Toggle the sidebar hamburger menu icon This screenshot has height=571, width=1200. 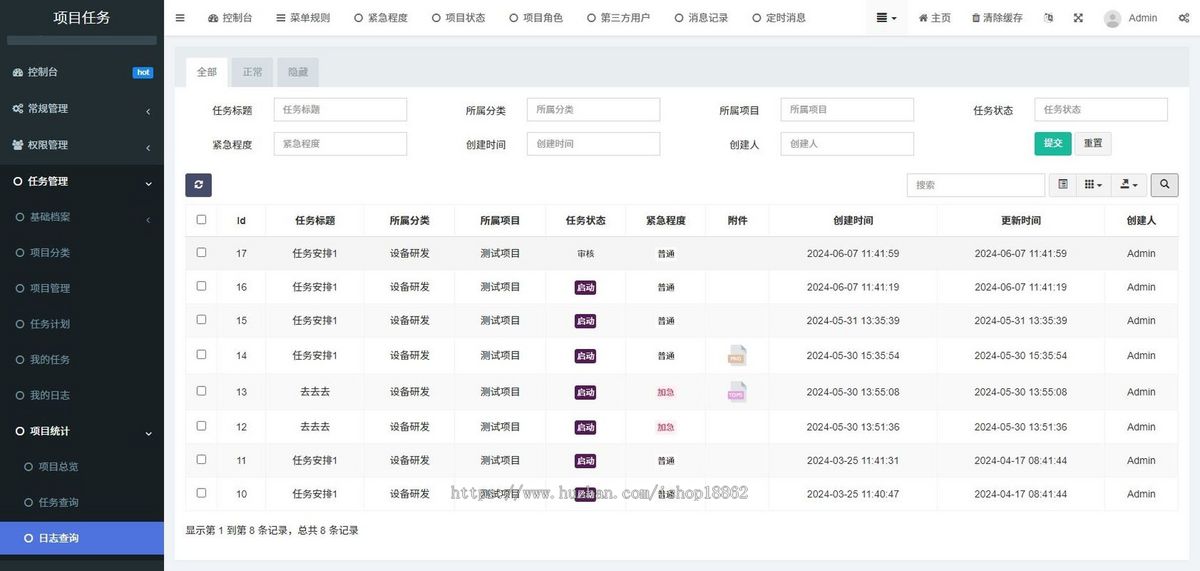[x=180, y=18]
